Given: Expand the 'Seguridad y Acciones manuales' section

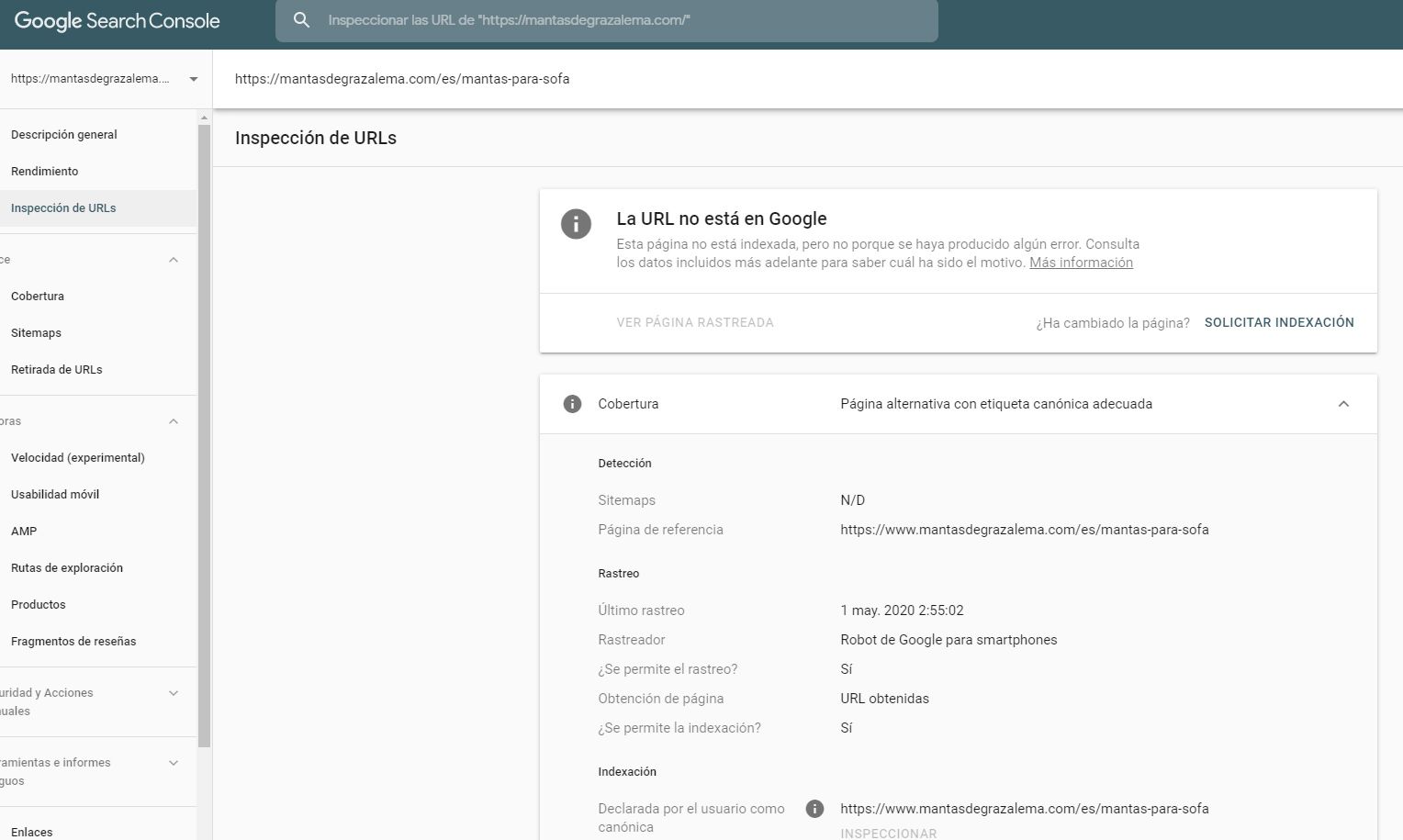Looking at the screenshot, I should point(174,693).
